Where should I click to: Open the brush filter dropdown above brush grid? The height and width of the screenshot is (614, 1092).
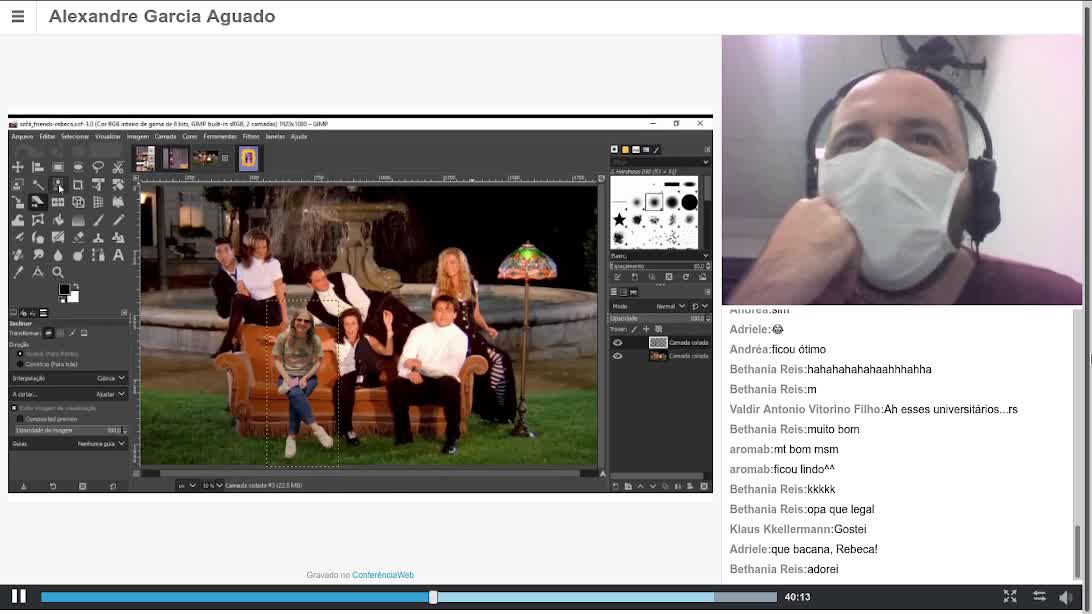click(x=660, y=162)
